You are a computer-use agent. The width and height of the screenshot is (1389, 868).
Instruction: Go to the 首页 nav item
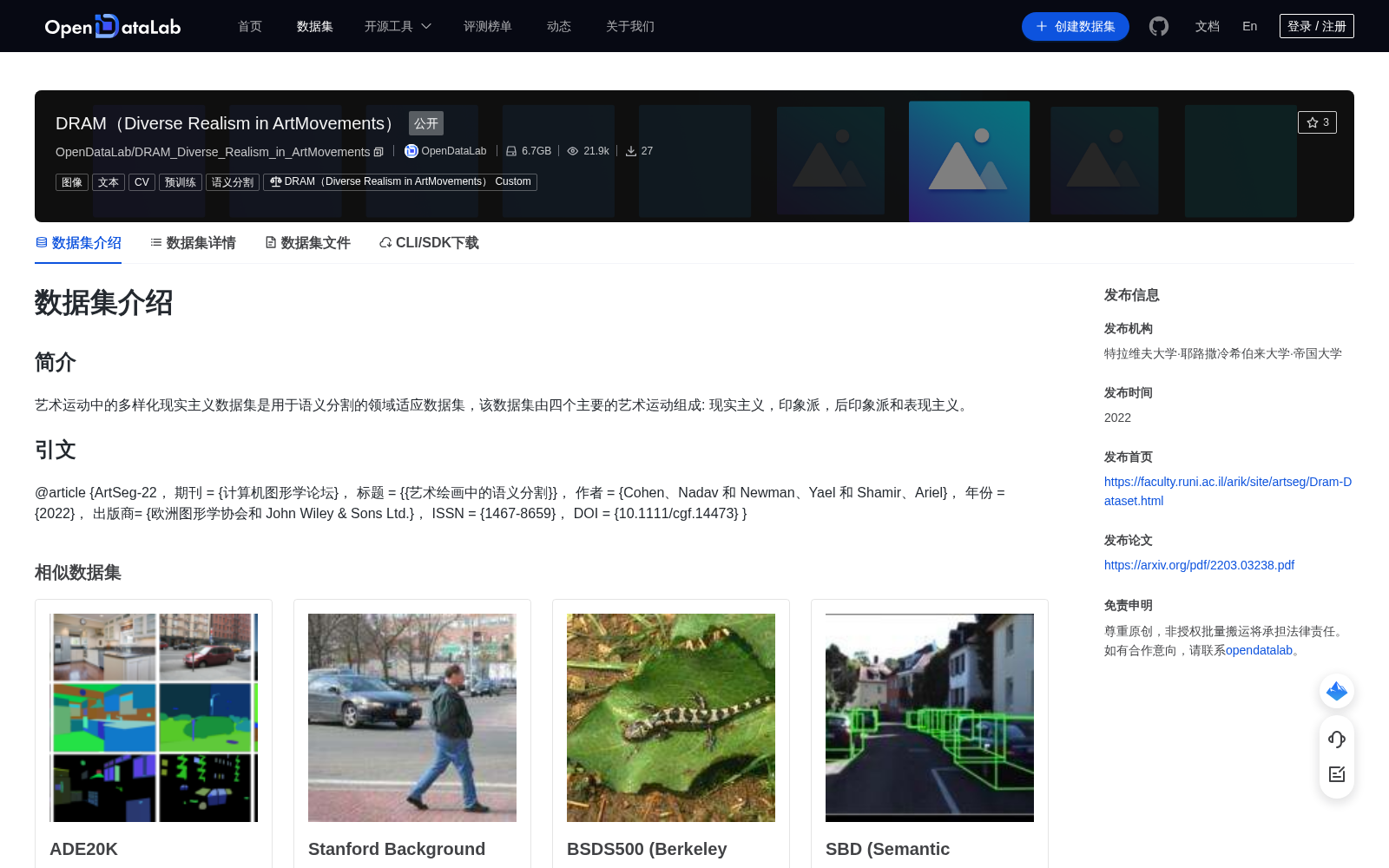point(250,26)
